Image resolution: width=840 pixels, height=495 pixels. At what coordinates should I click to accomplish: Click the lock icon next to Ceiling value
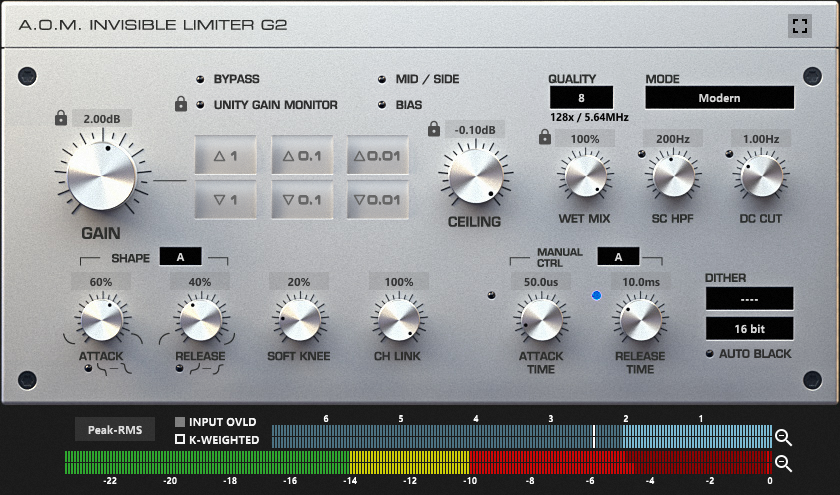pos(434,129)
